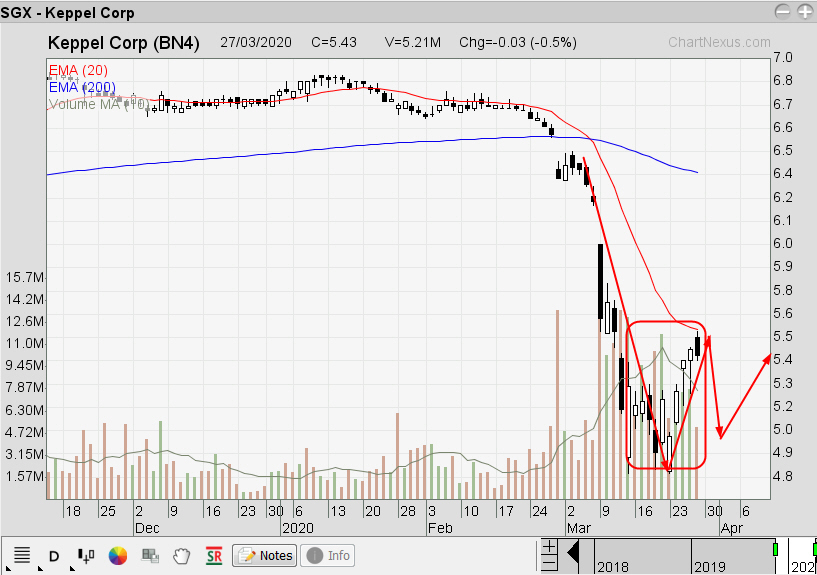The image size is (817, 575).
Task: Maximize the Keppel Corp chart panel
Action: [806, 11]
